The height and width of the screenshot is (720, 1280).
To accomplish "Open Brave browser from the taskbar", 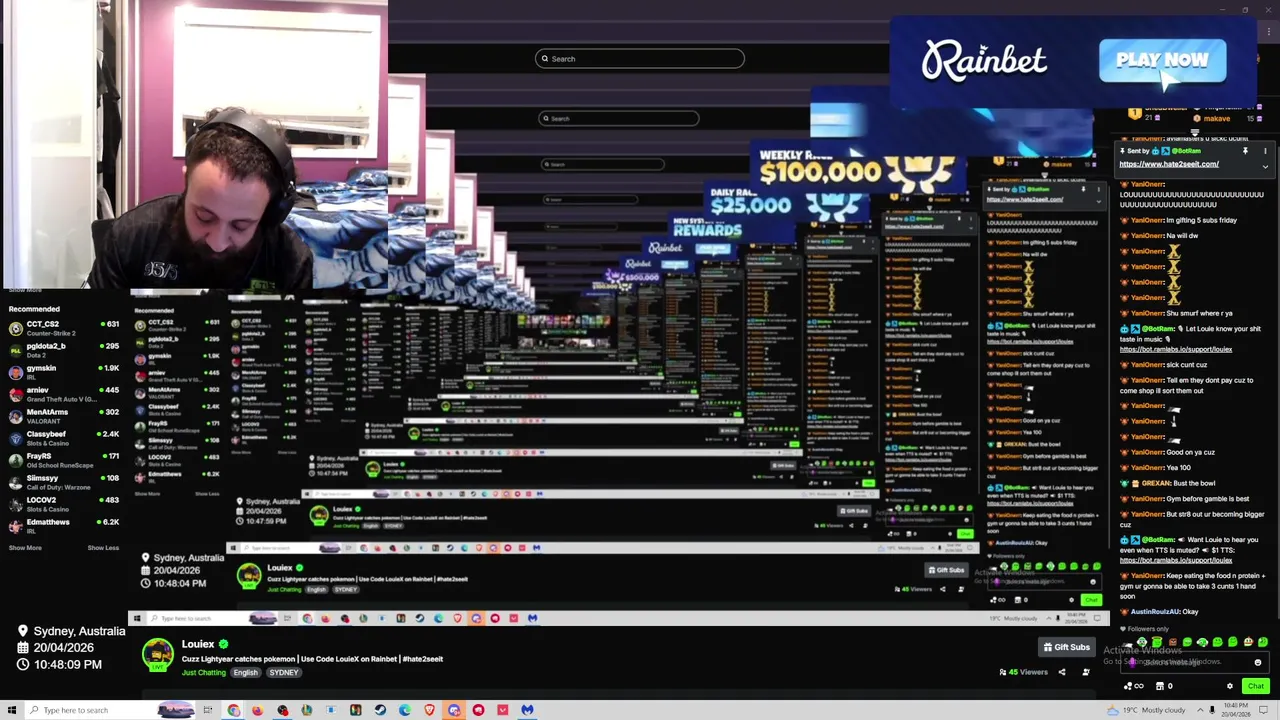I will (429, 710).
